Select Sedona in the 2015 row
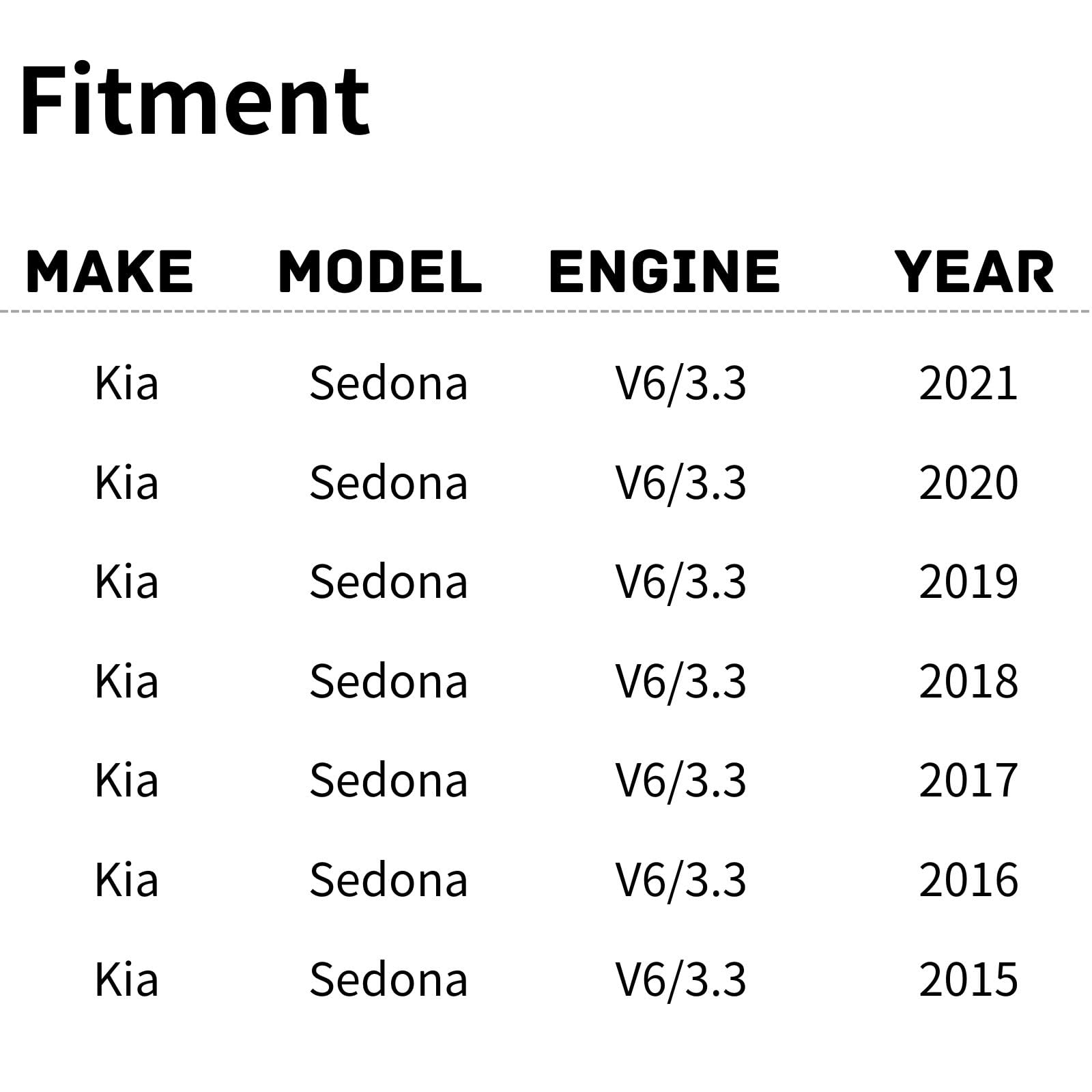This screenshot has width=1092, height=1092. point(388,979)
